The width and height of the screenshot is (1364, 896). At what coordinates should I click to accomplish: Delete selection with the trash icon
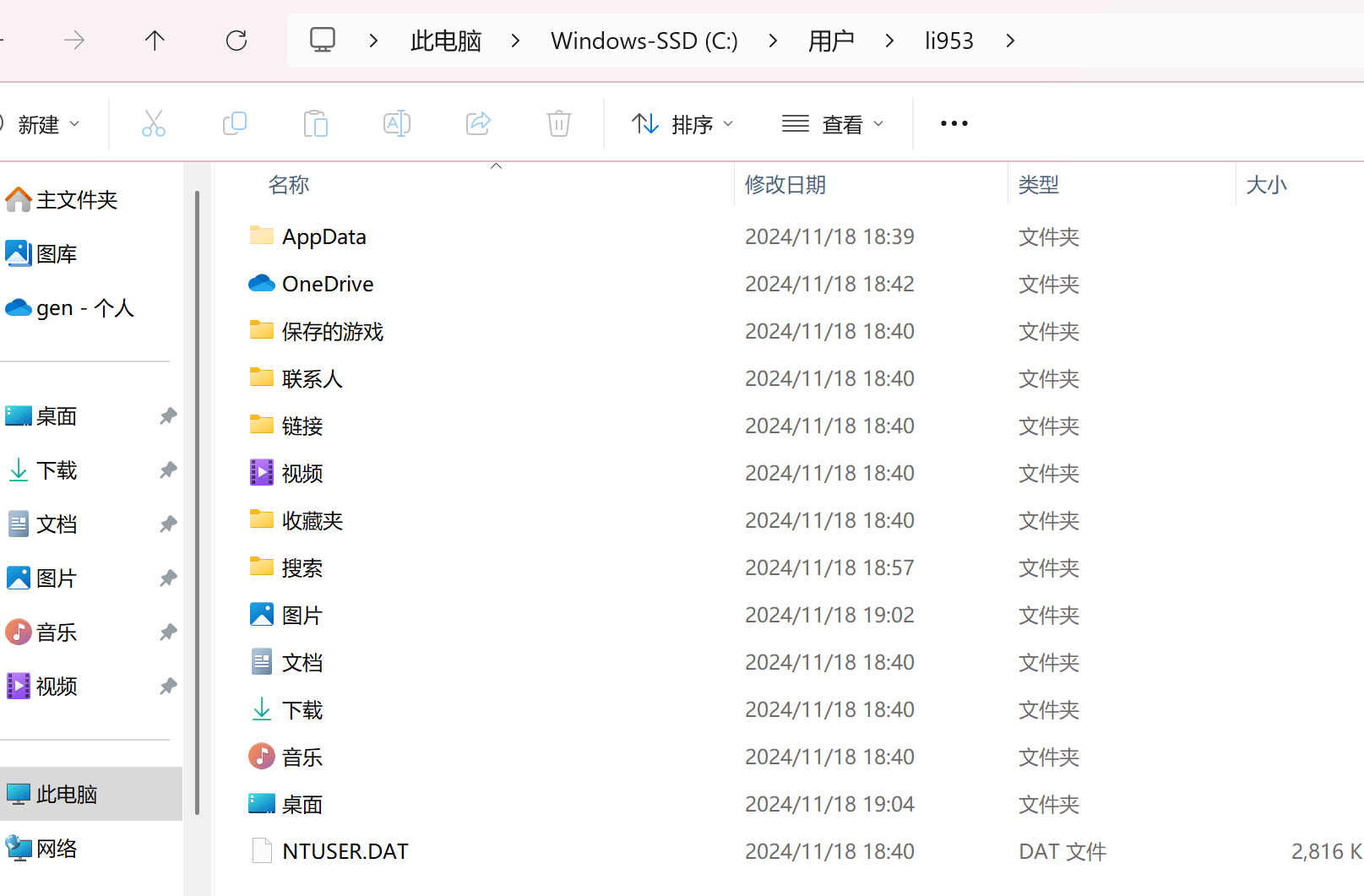[558, 123]
